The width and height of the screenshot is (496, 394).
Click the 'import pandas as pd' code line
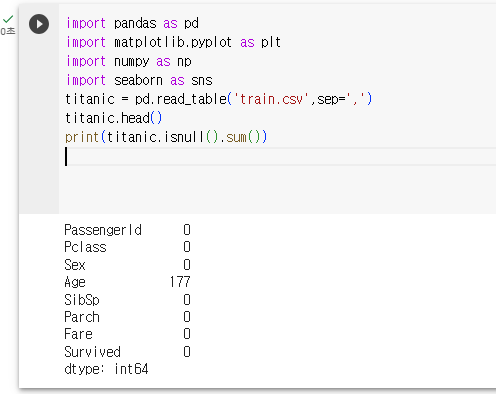132,24
